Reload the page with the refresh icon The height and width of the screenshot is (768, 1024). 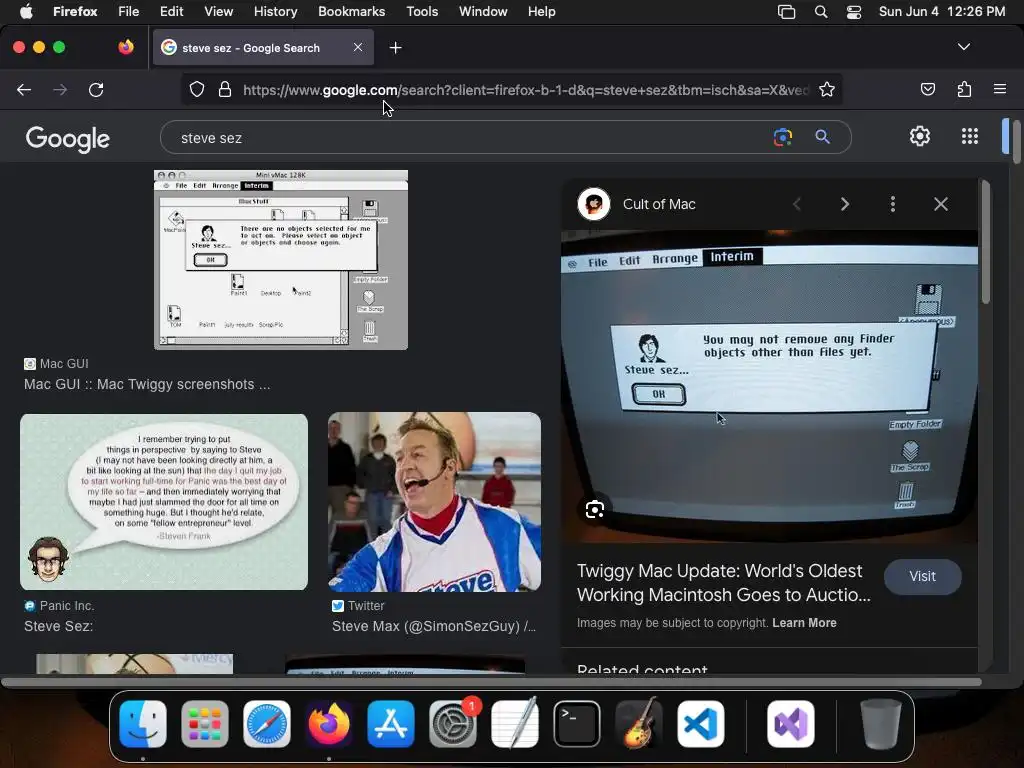point(96,89)
